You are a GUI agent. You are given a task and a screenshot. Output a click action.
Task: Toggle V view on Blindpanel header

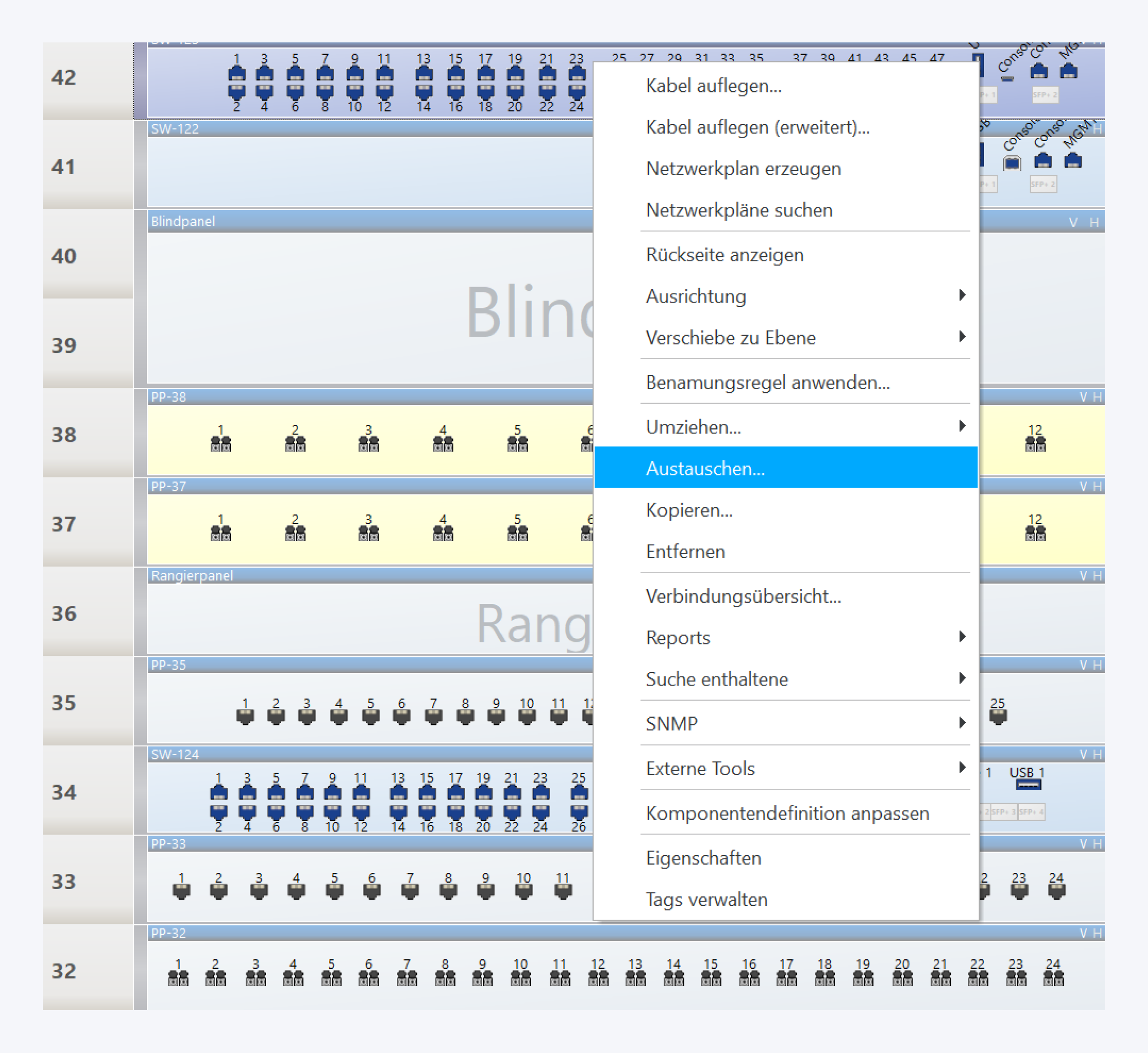click(x=1073, y=222)
